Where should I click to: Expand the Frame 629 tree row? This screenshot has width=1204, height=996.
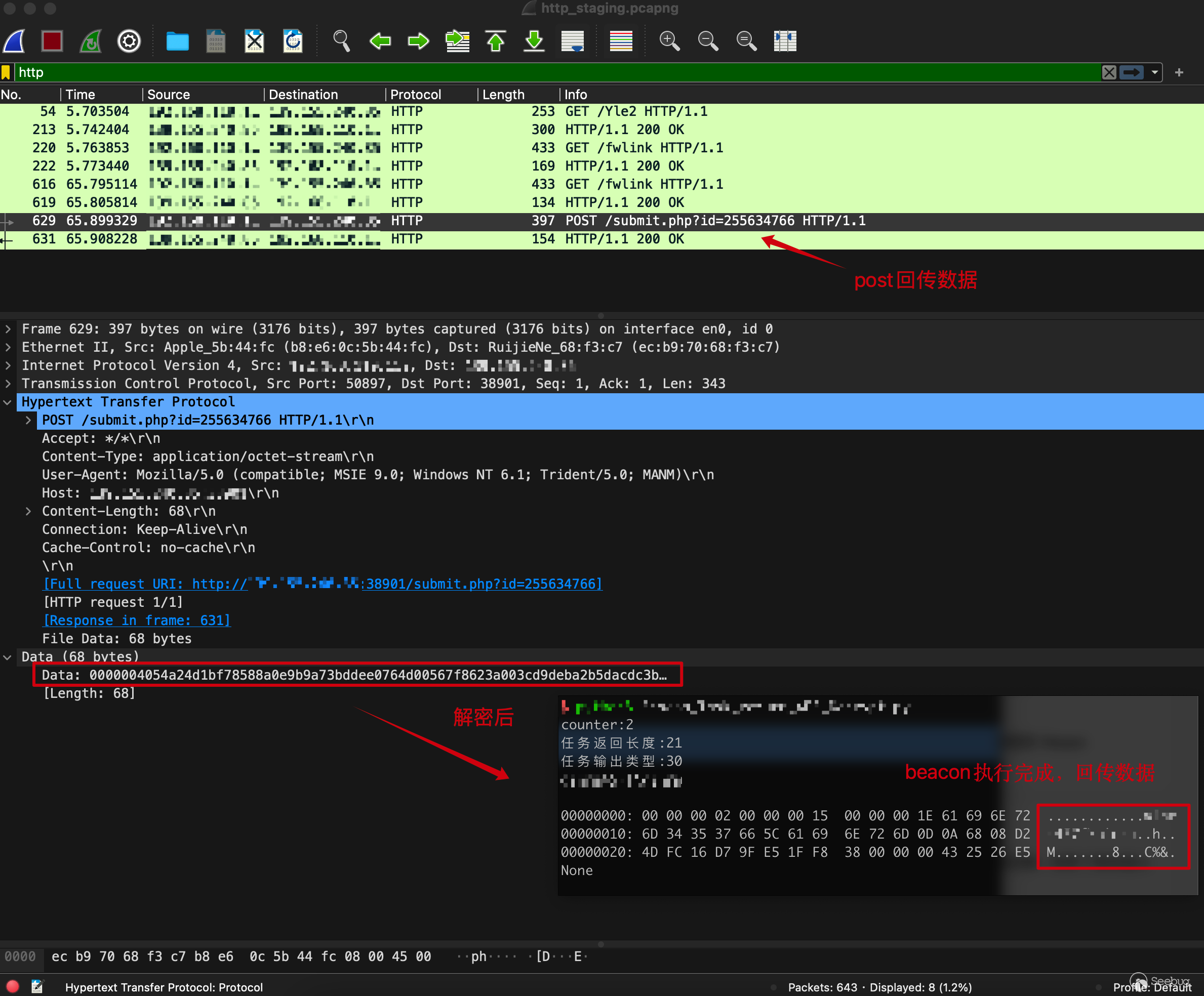tap(8, 329)
